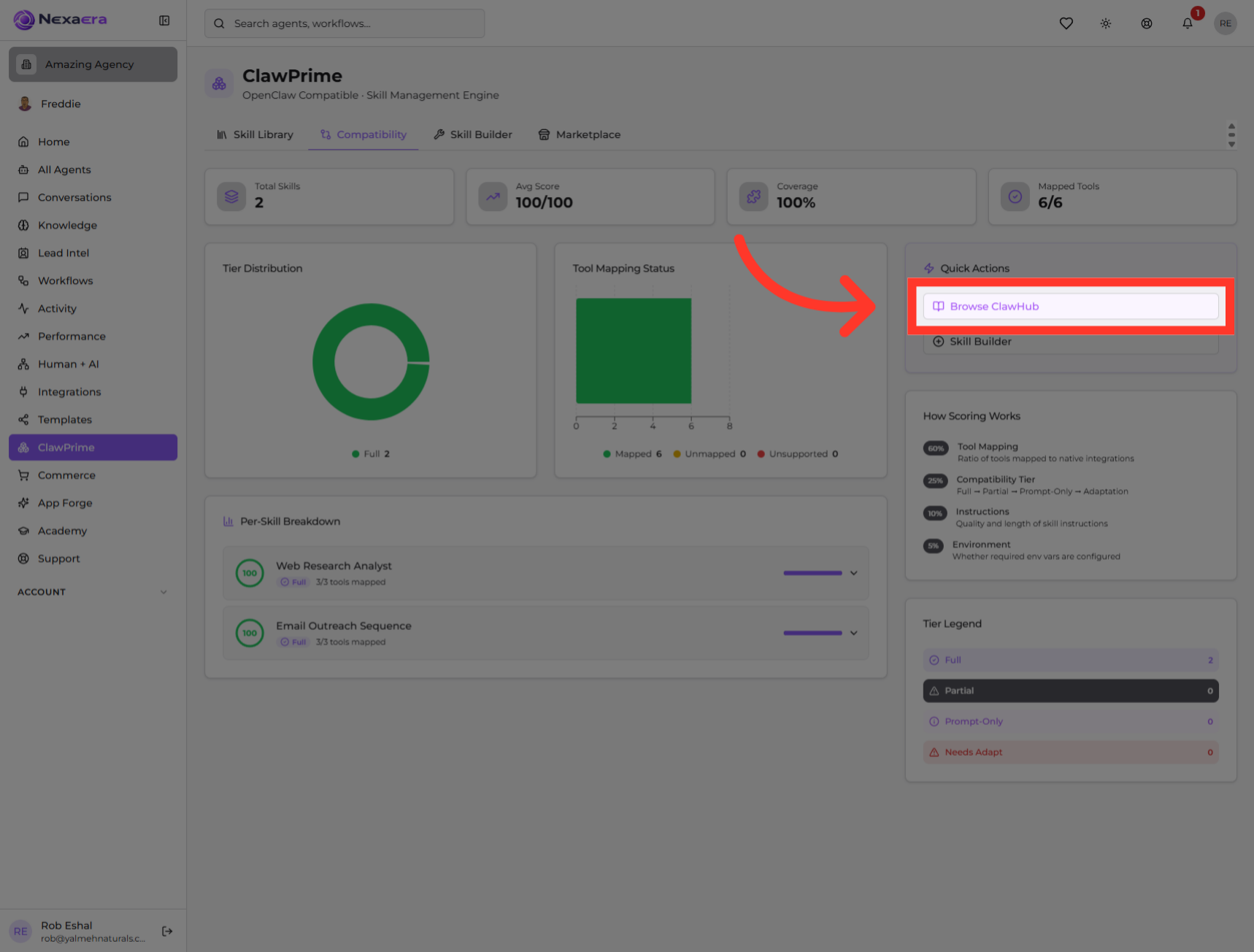Image resolution: width=1254 pixels, height=952 pixels.
Task: Open favorites heart icon
Action: click(x=1066, y=23)
